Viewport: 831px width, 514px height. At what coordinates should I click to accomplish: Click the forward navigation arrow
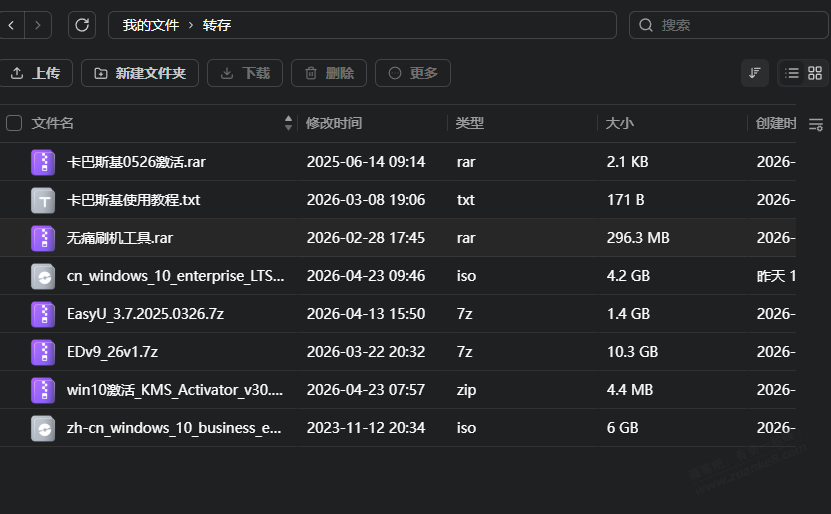pos(38,25)
